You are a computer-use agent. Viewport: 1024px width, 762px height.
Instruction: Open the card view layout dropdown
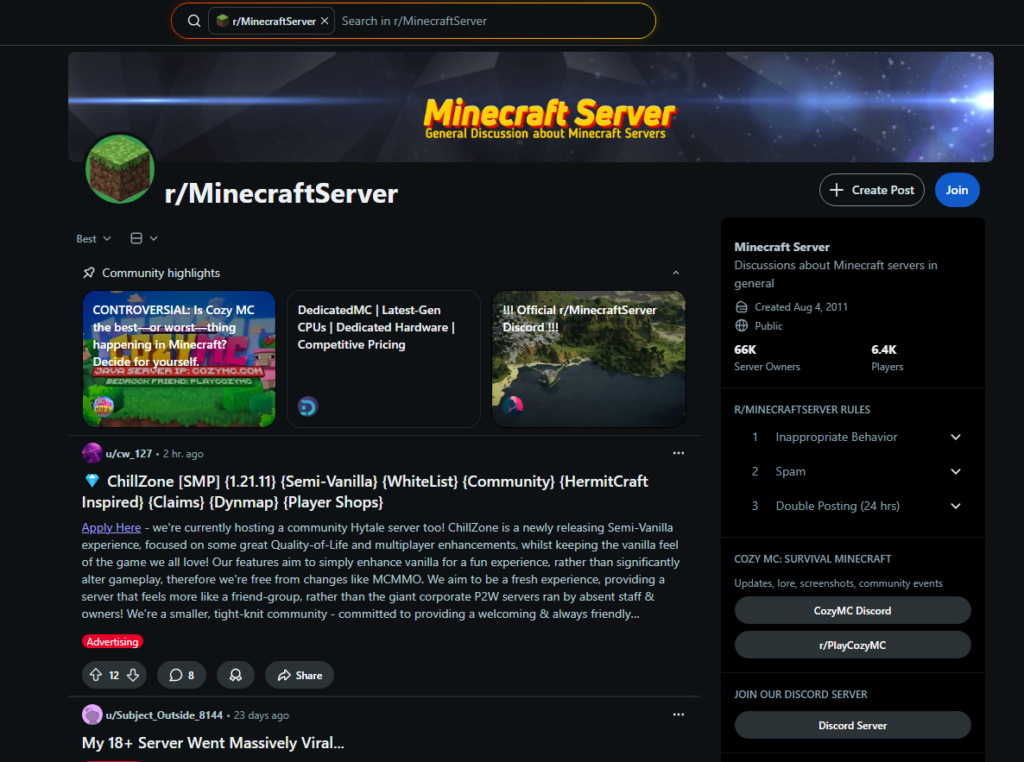[144, 238]
